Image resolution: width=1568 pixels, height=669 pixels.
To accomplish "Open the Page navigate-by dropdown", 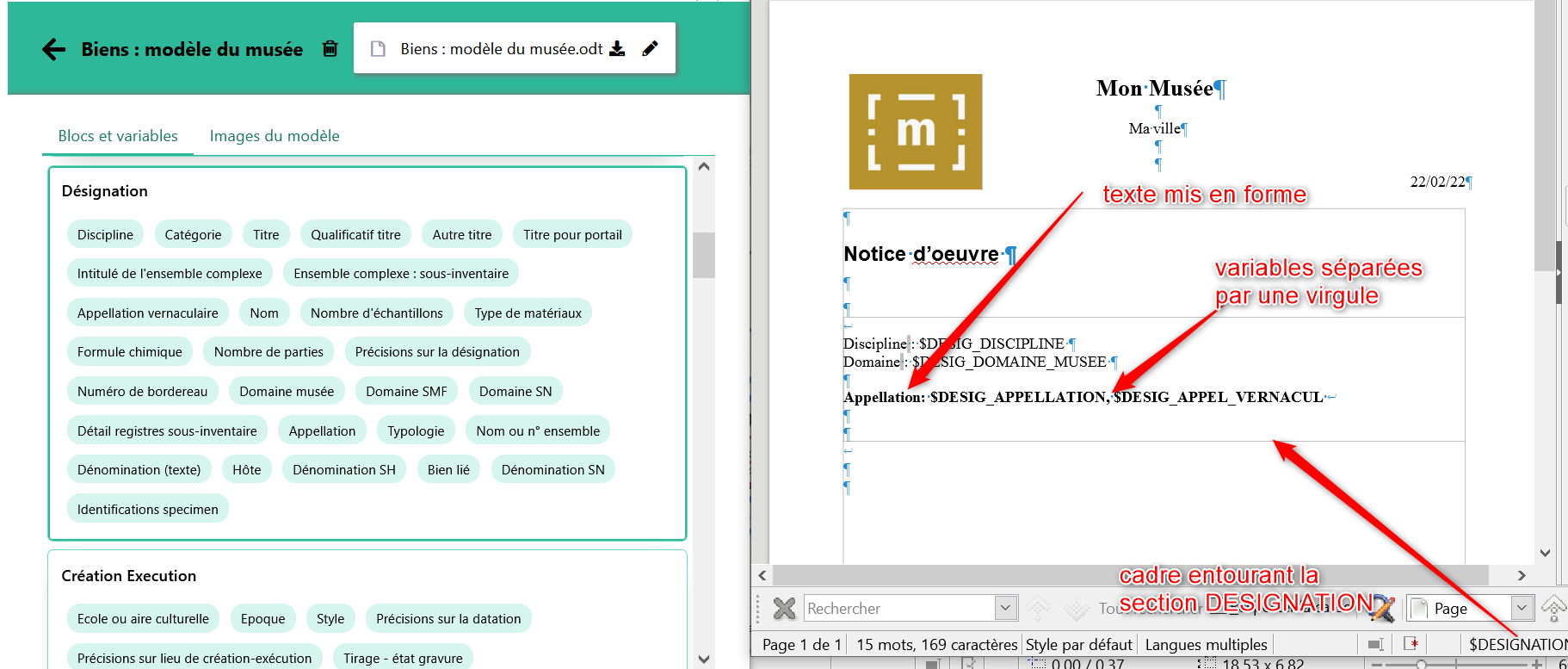I will (x=1522, y=608).
